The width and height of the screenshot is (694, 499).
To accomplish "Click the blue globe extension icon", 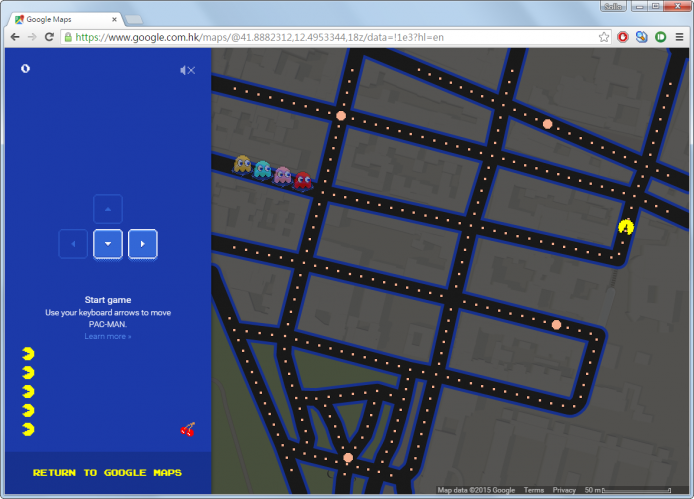I will (641, 37).
